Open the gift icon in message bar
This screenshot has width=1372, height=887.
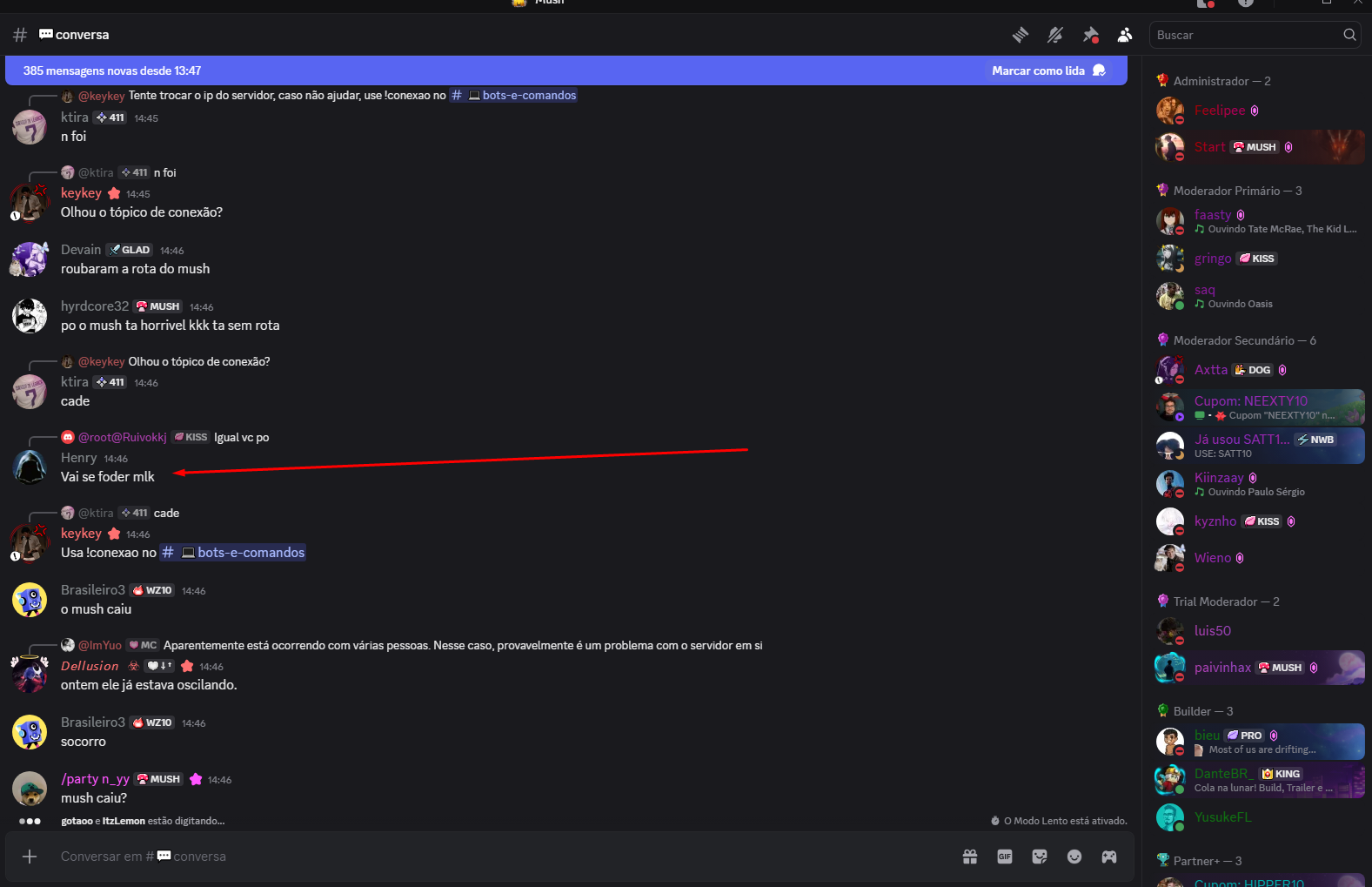970,857
